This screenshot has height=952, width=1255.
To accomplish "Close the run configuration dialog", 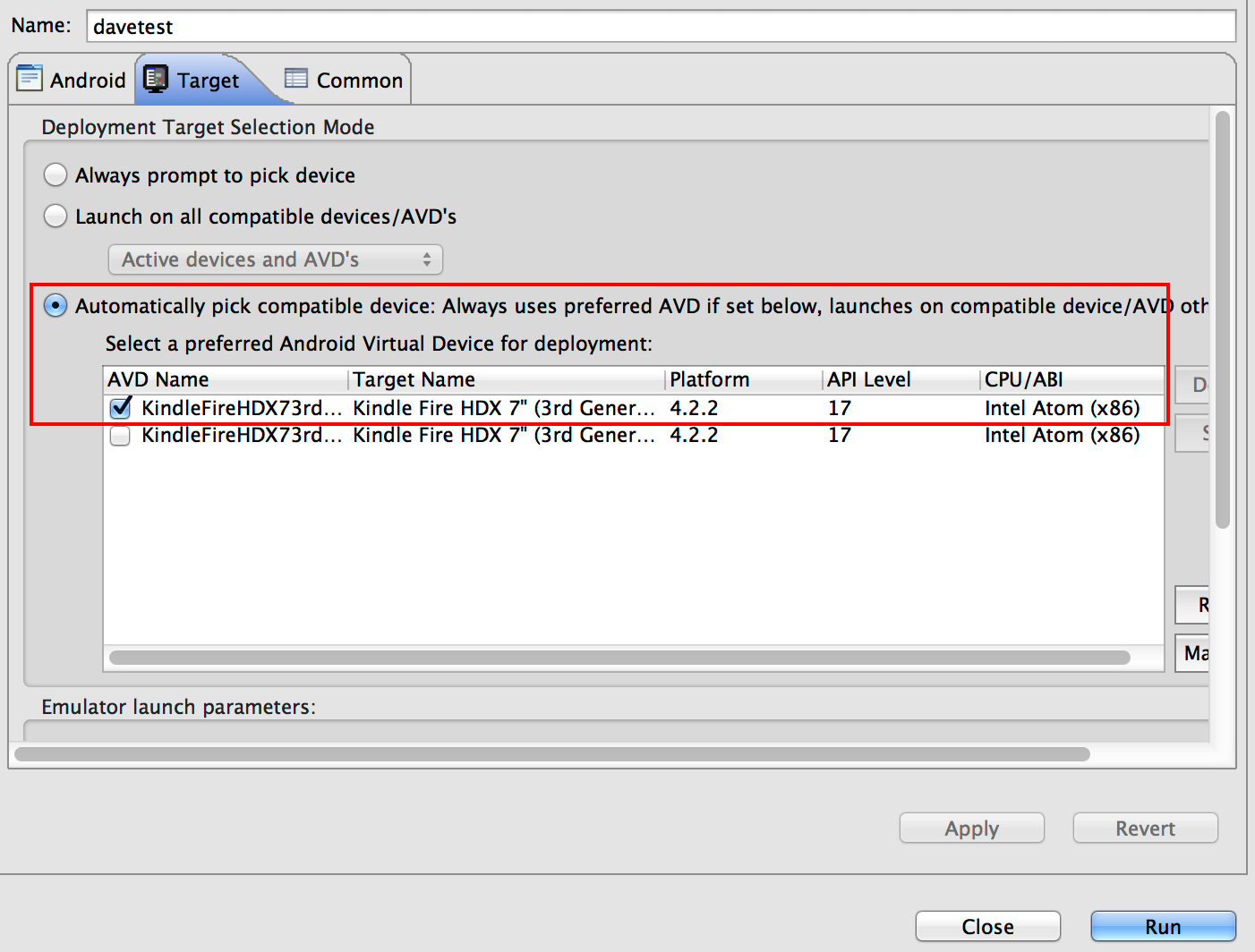I will click(988, 927).
